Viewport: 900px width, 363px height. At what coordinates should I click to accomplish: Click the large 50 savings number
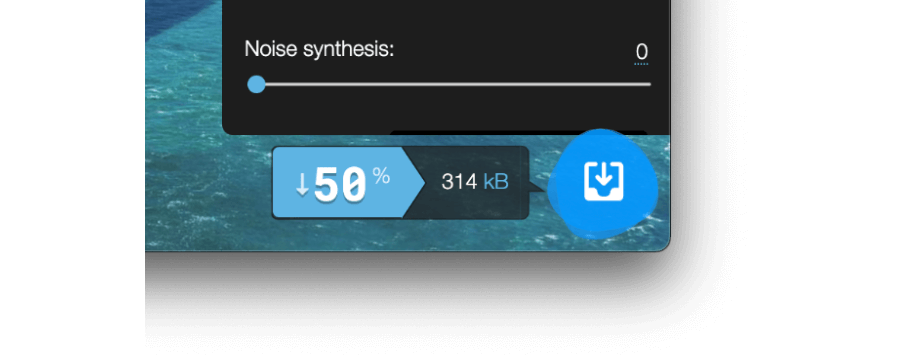pos(340,185)
